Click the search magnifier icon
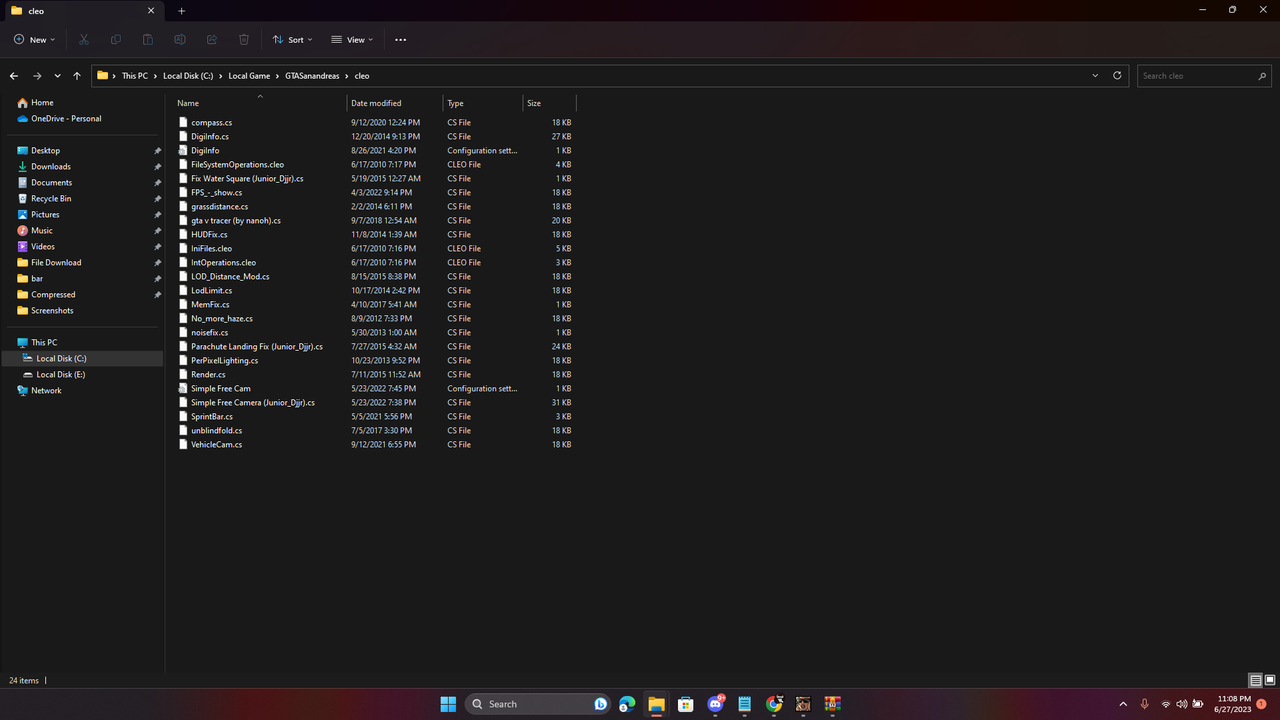1280x720 pixels. coord(1262,76)
